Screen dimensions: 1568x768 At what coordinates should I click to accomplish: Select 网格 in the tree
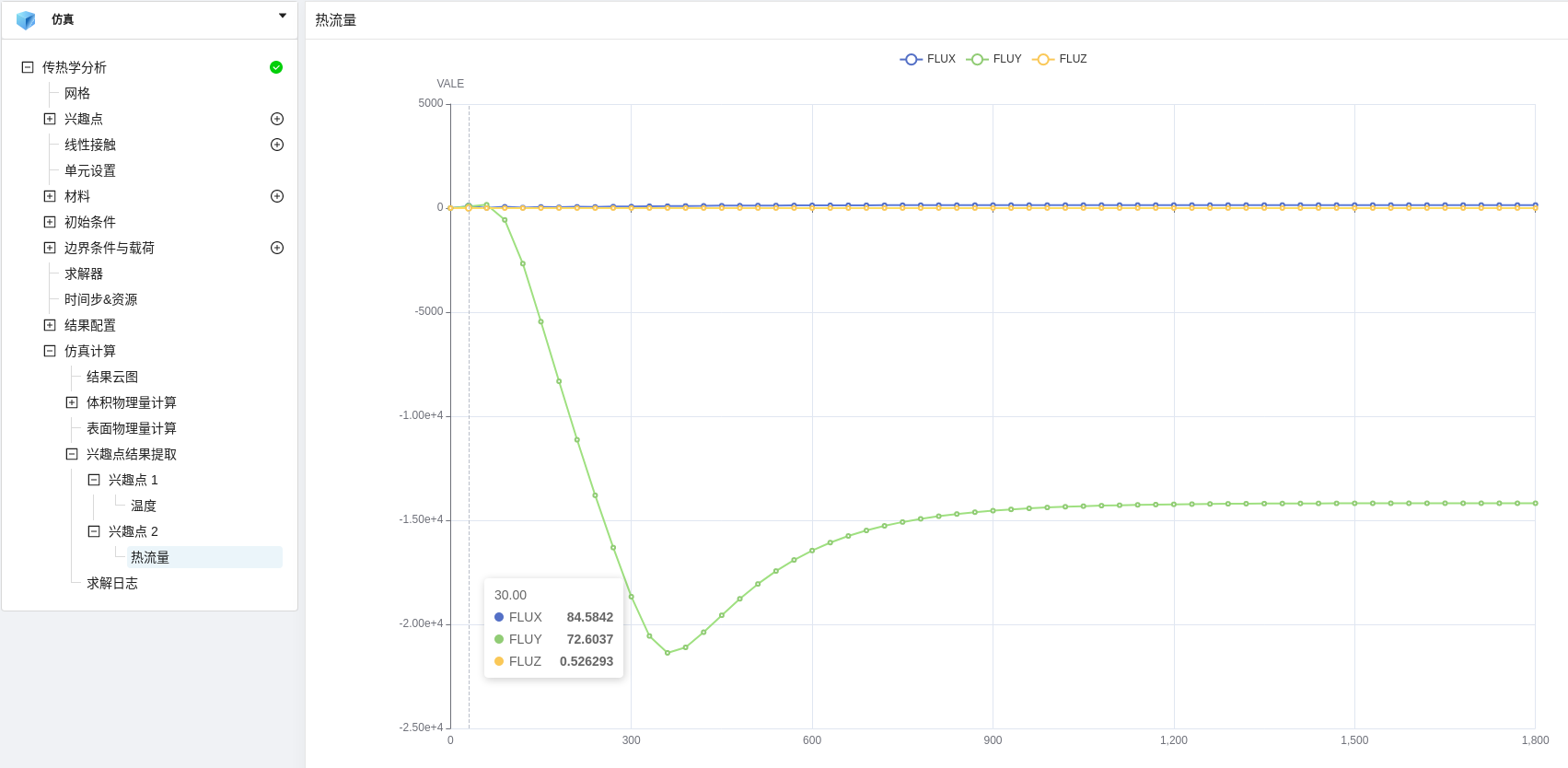[77, 93]
